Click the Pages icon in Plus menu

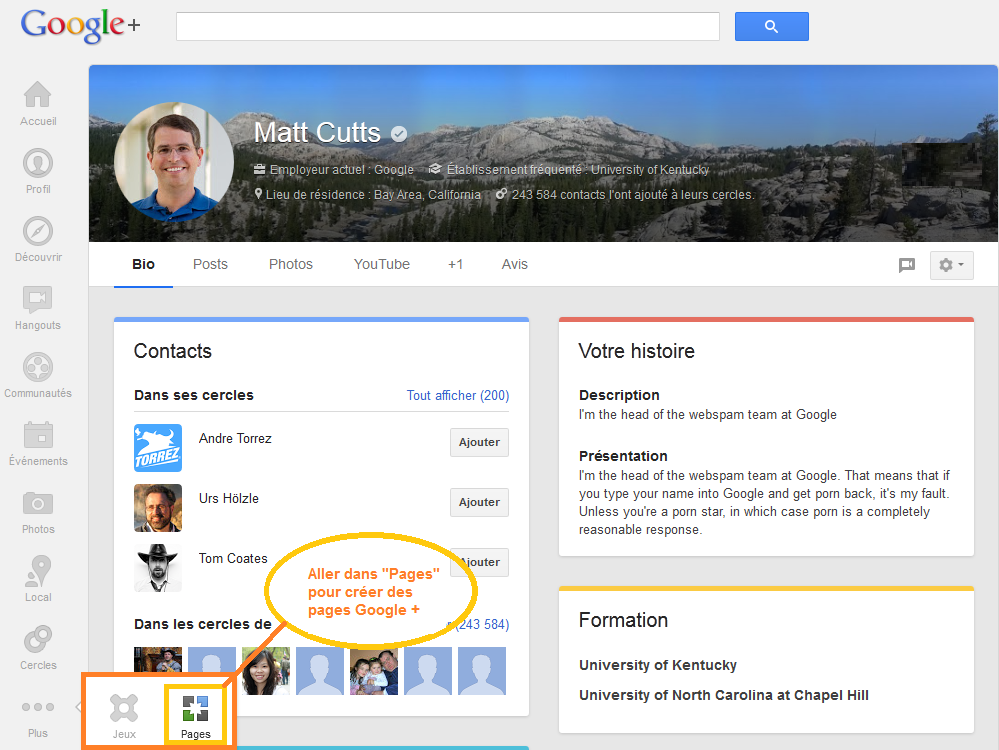click(195, 711)
